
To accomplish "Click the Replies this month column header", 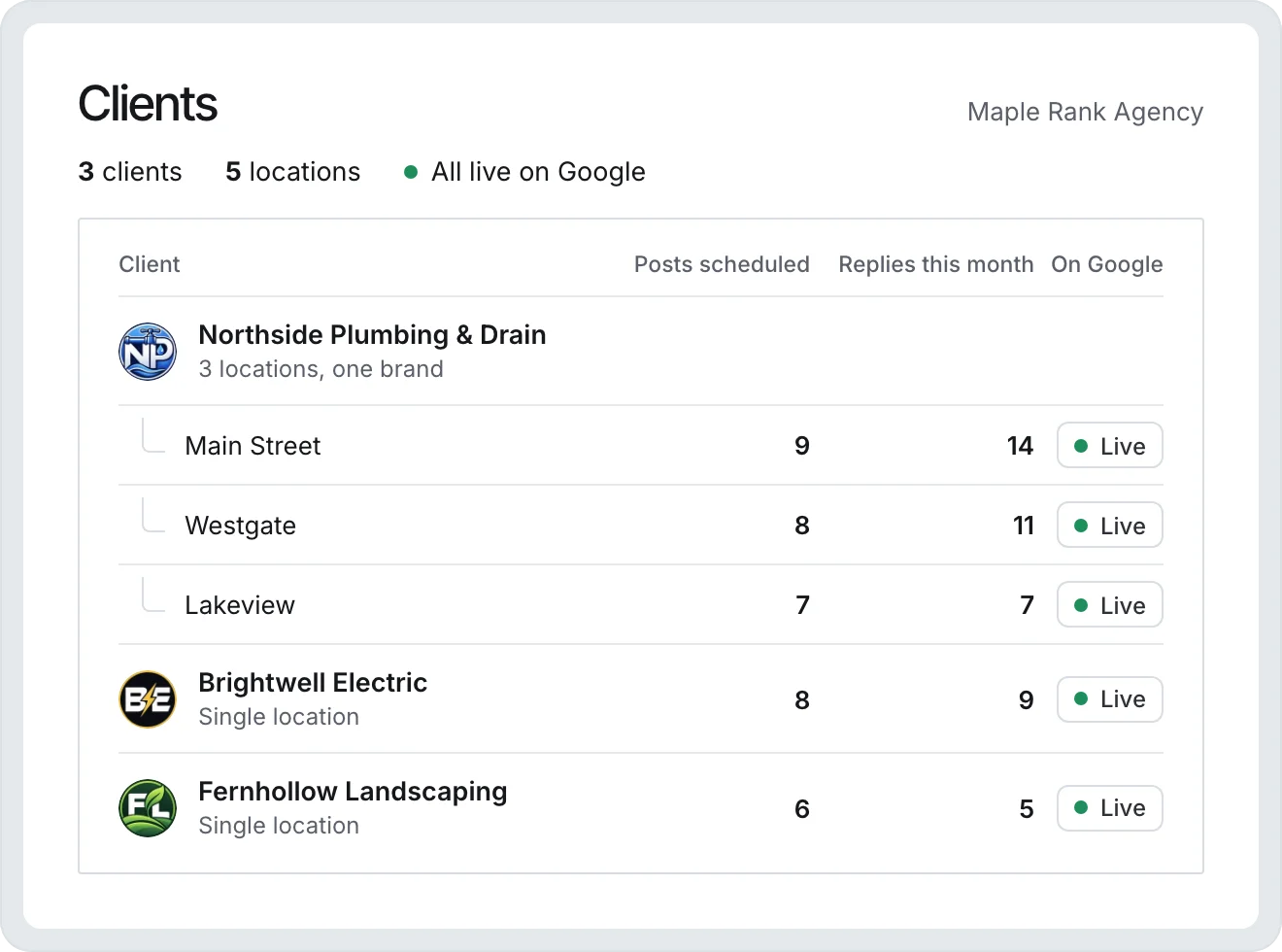I will 936,264.
